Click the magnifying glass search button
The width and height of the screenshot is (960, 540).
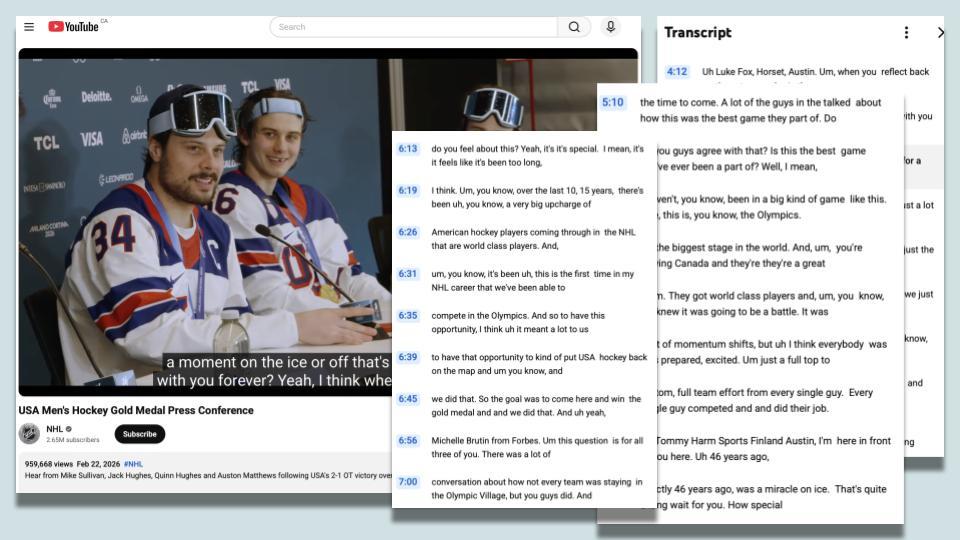coord(574,27)
